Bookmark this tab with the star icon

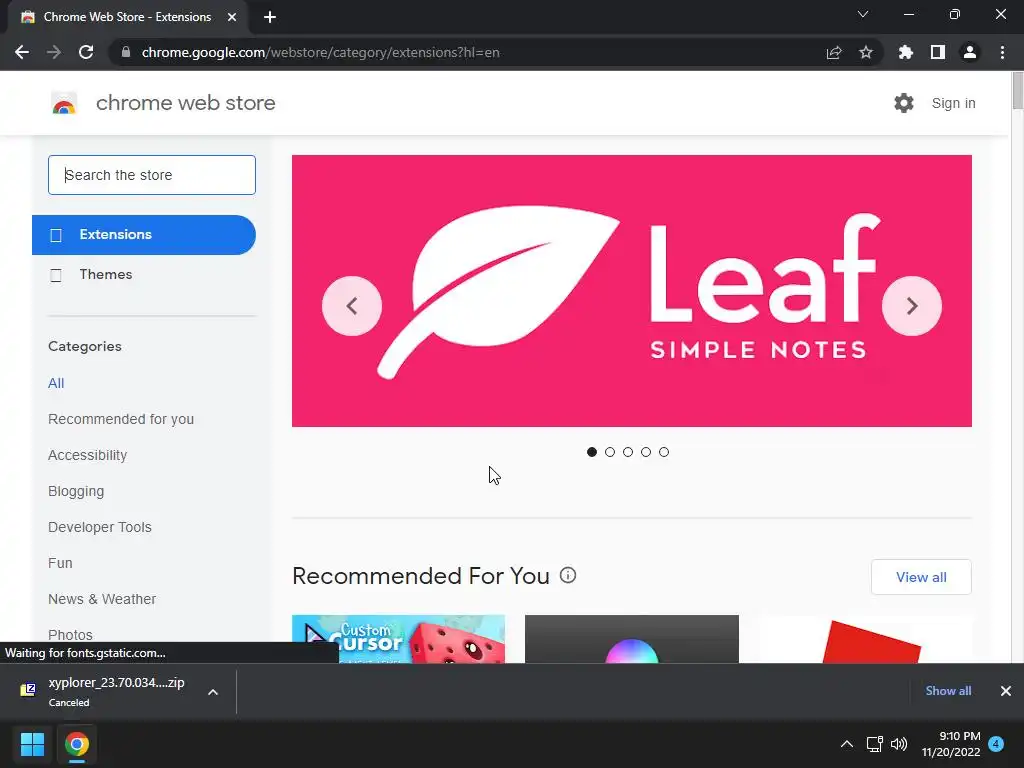(865, 52)
